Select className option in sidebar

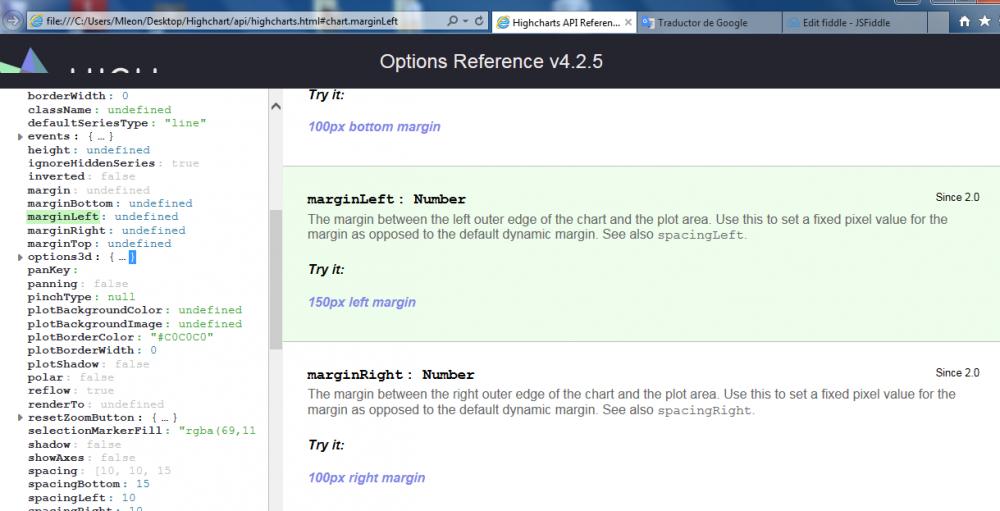[x=59, y=110]
